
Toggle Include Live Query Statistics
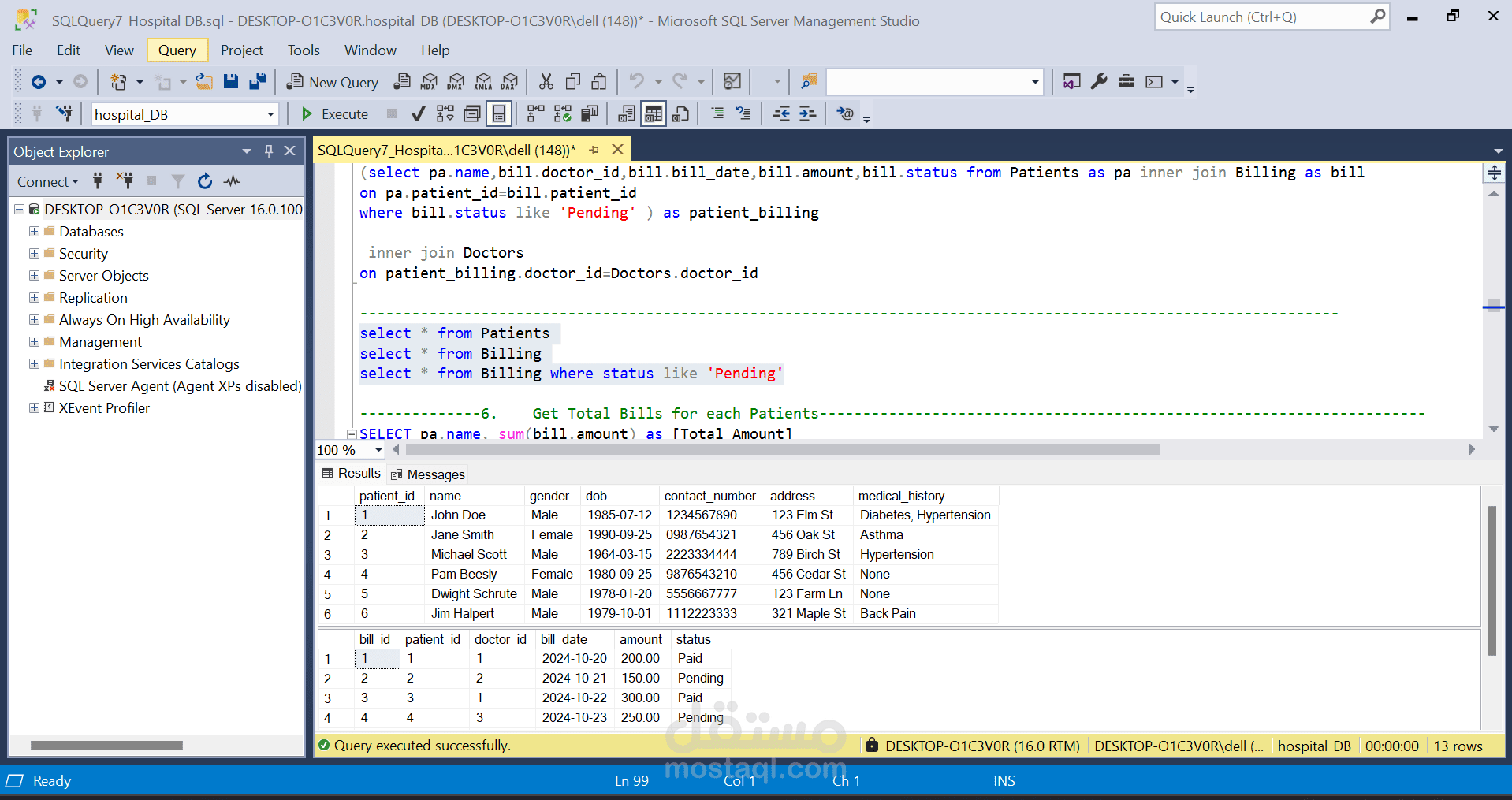point(562,114)
